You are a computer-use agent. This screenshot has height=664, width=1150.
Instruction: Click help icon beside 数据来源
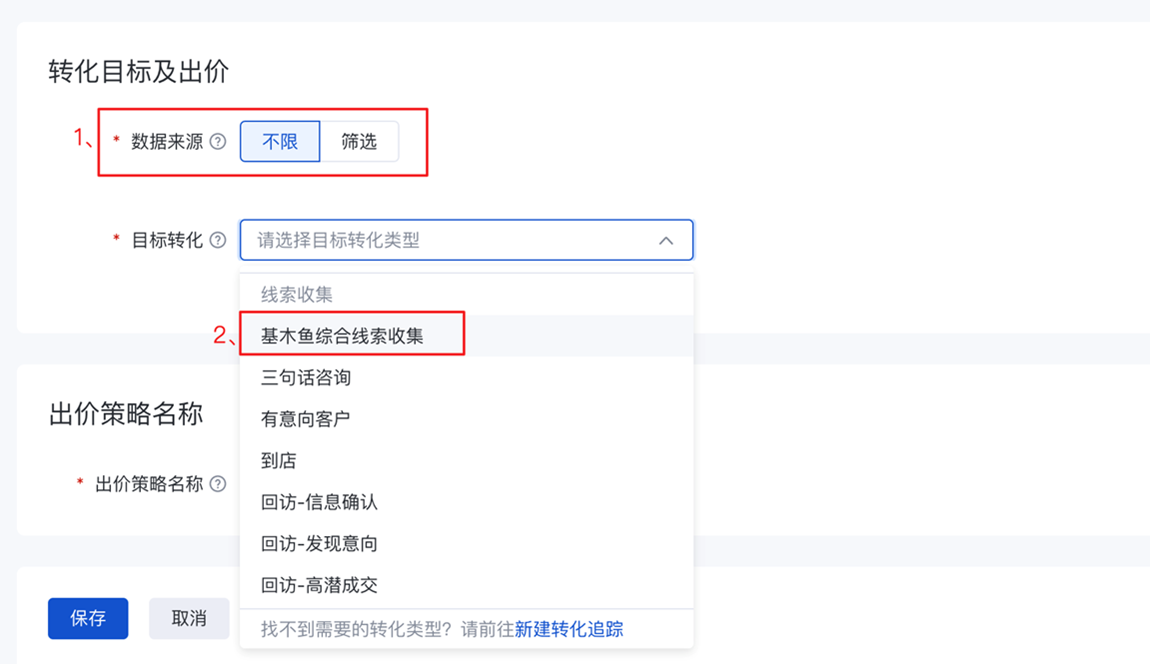(218, 142)
